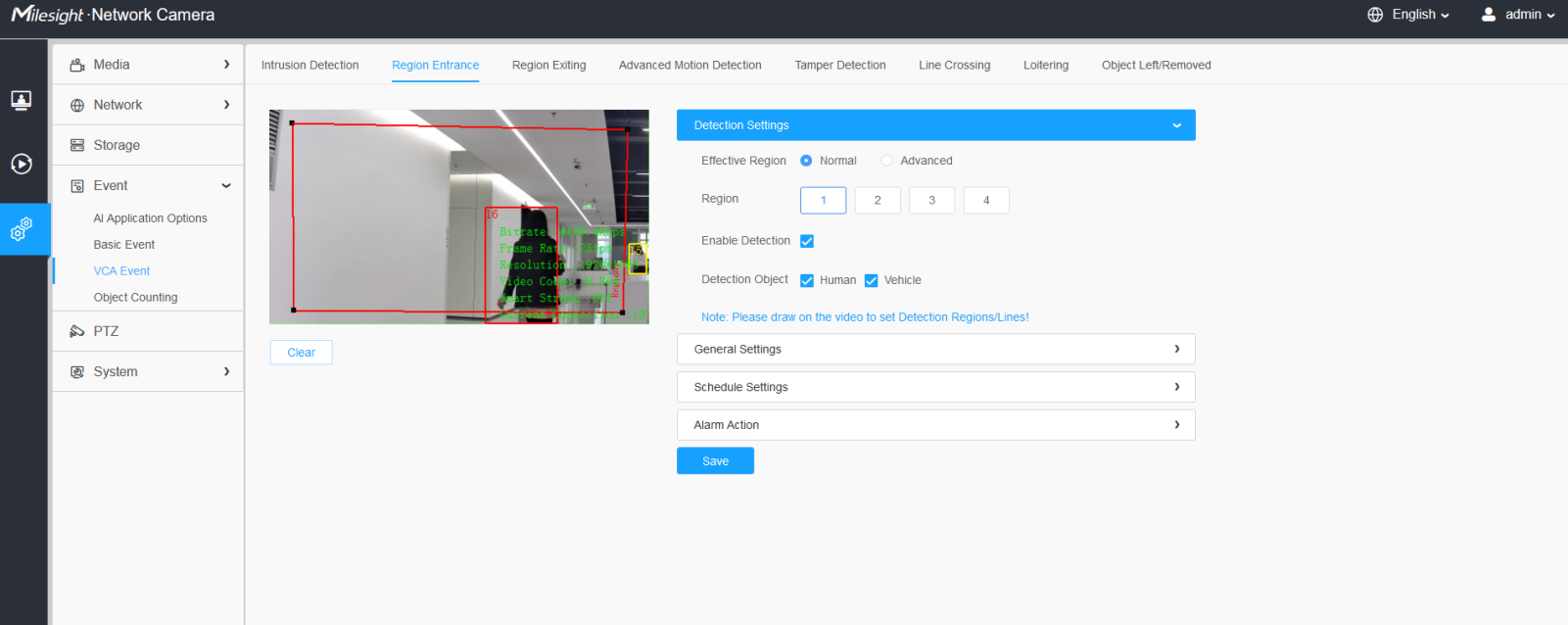Switch to Intrusion Detection tab
The height and width of the screenshot is (625, 1568).
click(x=309, y=66)
